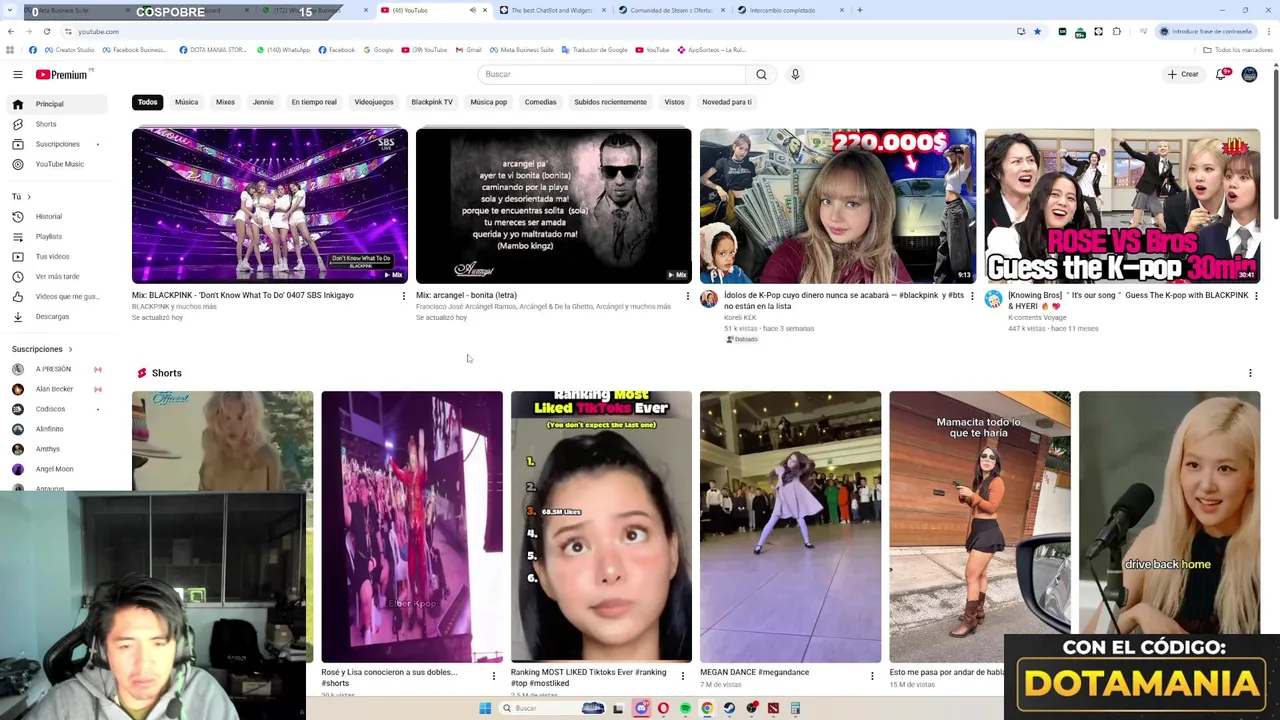
Task: Select the Vistos filter chip
Action: click(675, 102)
